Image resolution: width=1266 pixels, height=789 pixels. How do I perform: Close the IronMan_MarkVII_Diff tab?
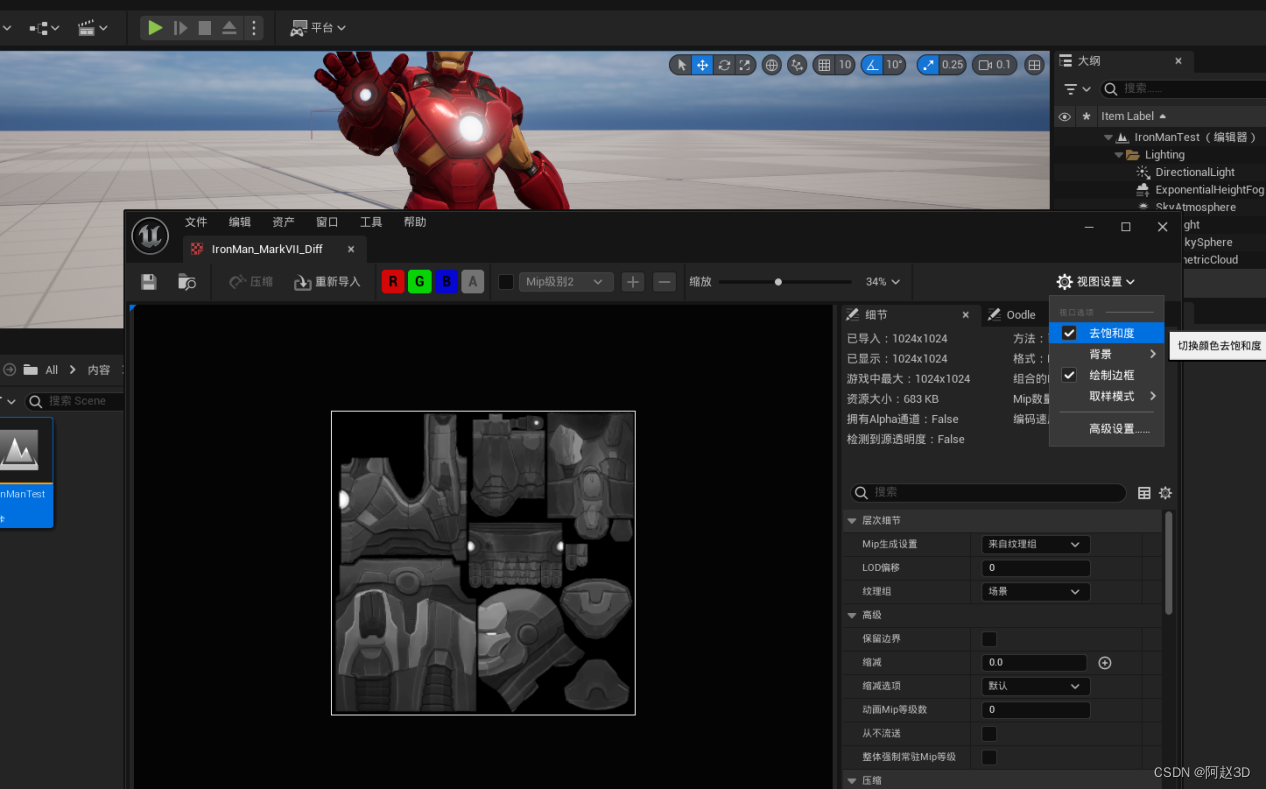(x=351, y=249)
